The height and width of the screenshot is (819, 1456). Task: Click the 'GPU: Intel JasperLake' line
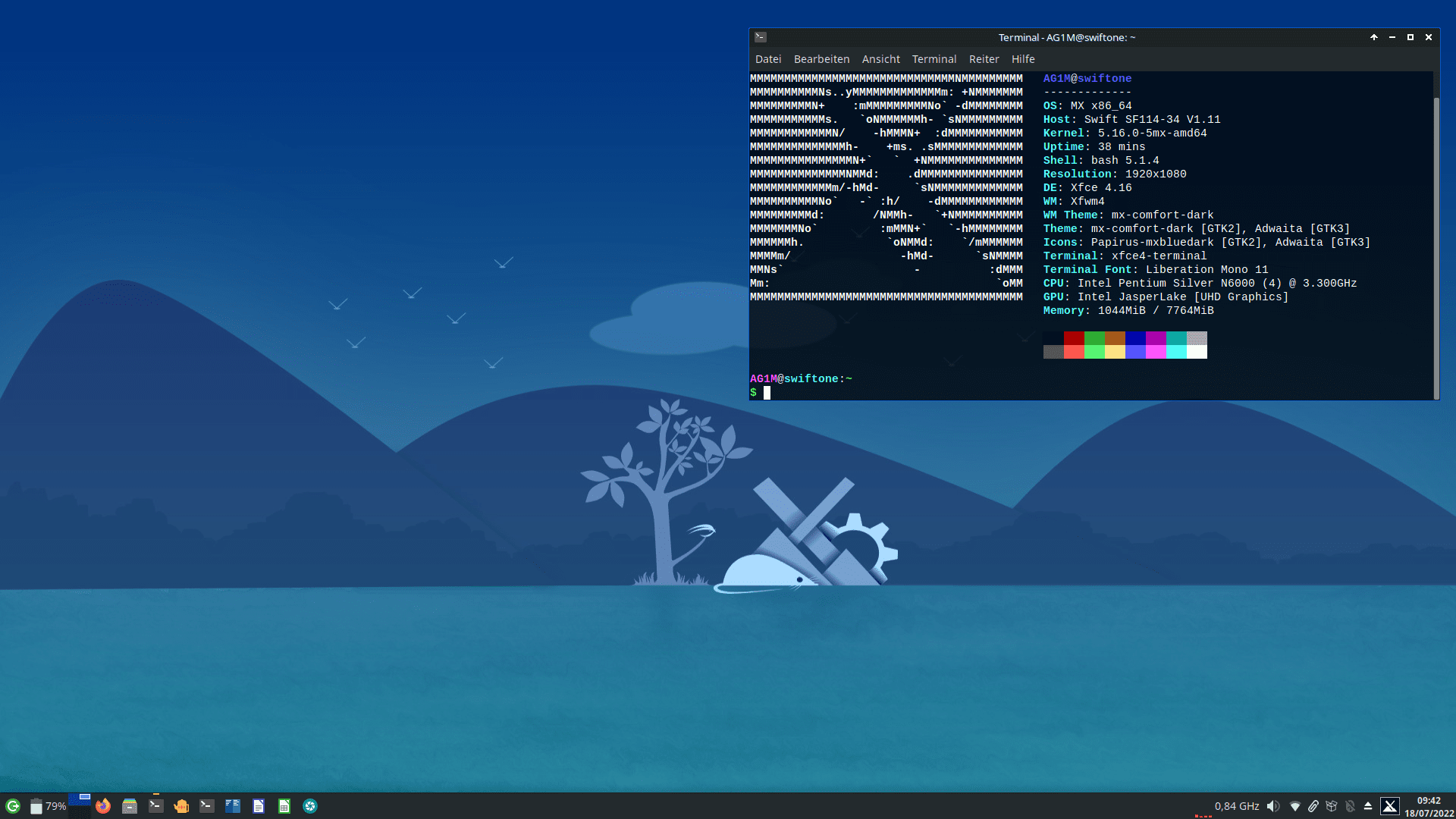click(x=1166, y=297)
